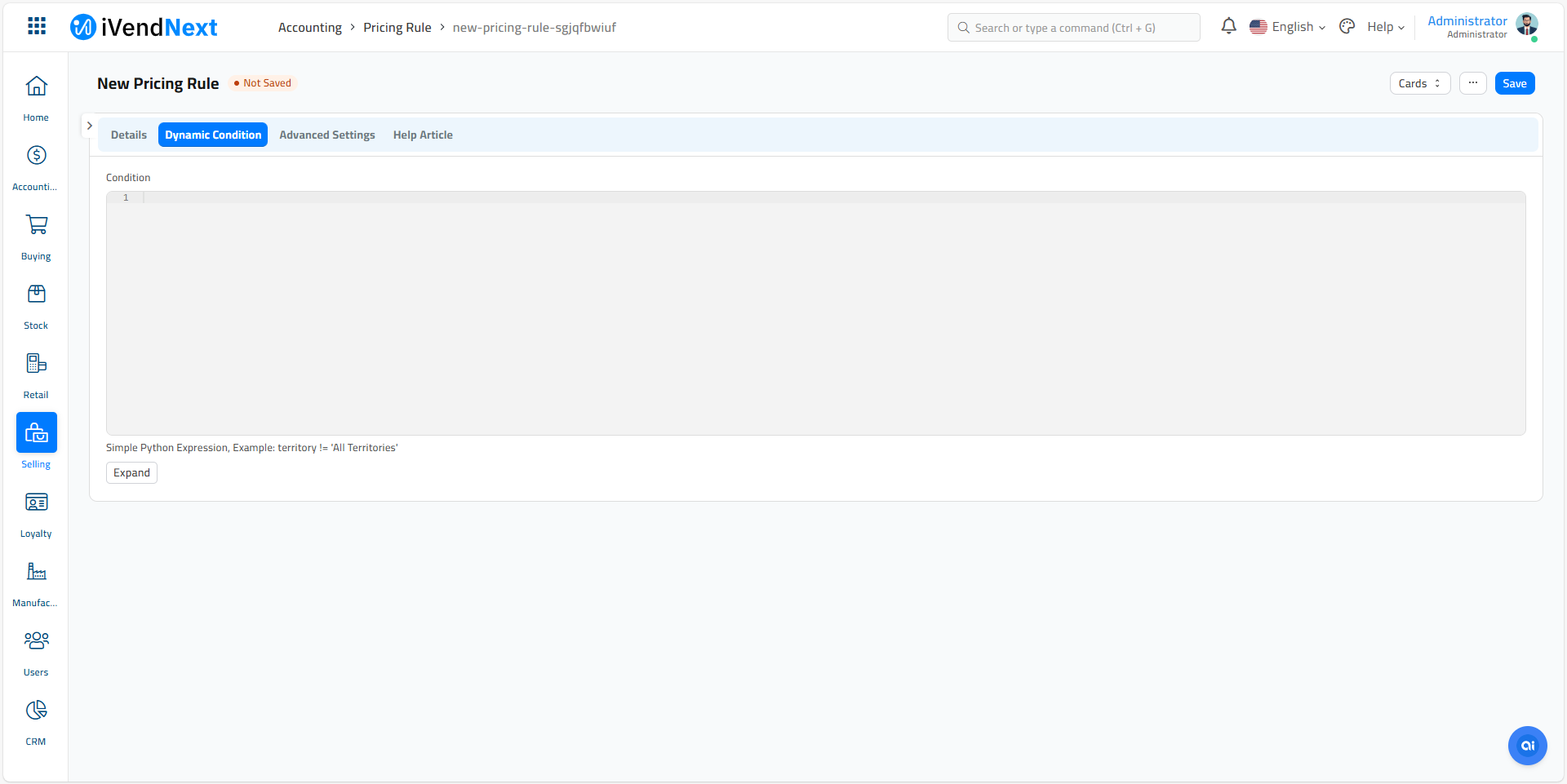Click line number 1 in editor gutter
The image size is (1567, 784).
[126, 197]
